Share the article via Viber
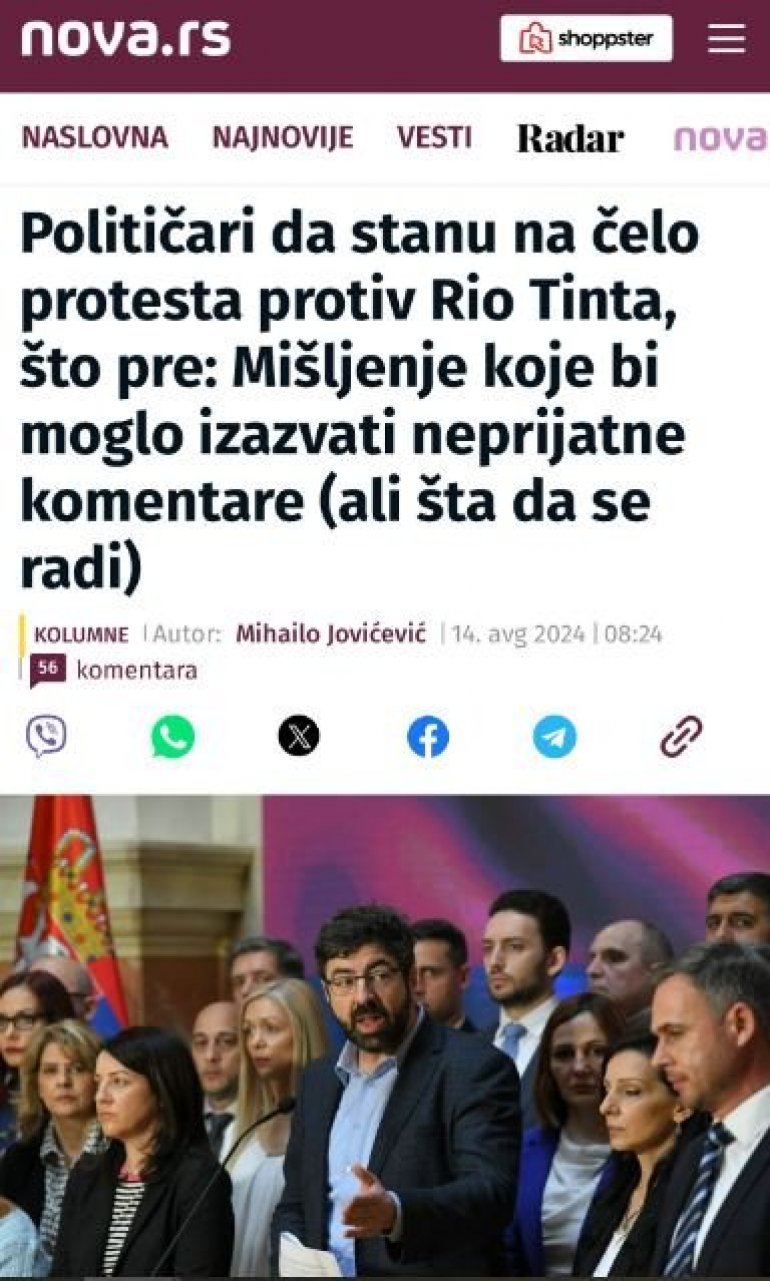This screenshot has width=770, height=1281. coord(46,737)
